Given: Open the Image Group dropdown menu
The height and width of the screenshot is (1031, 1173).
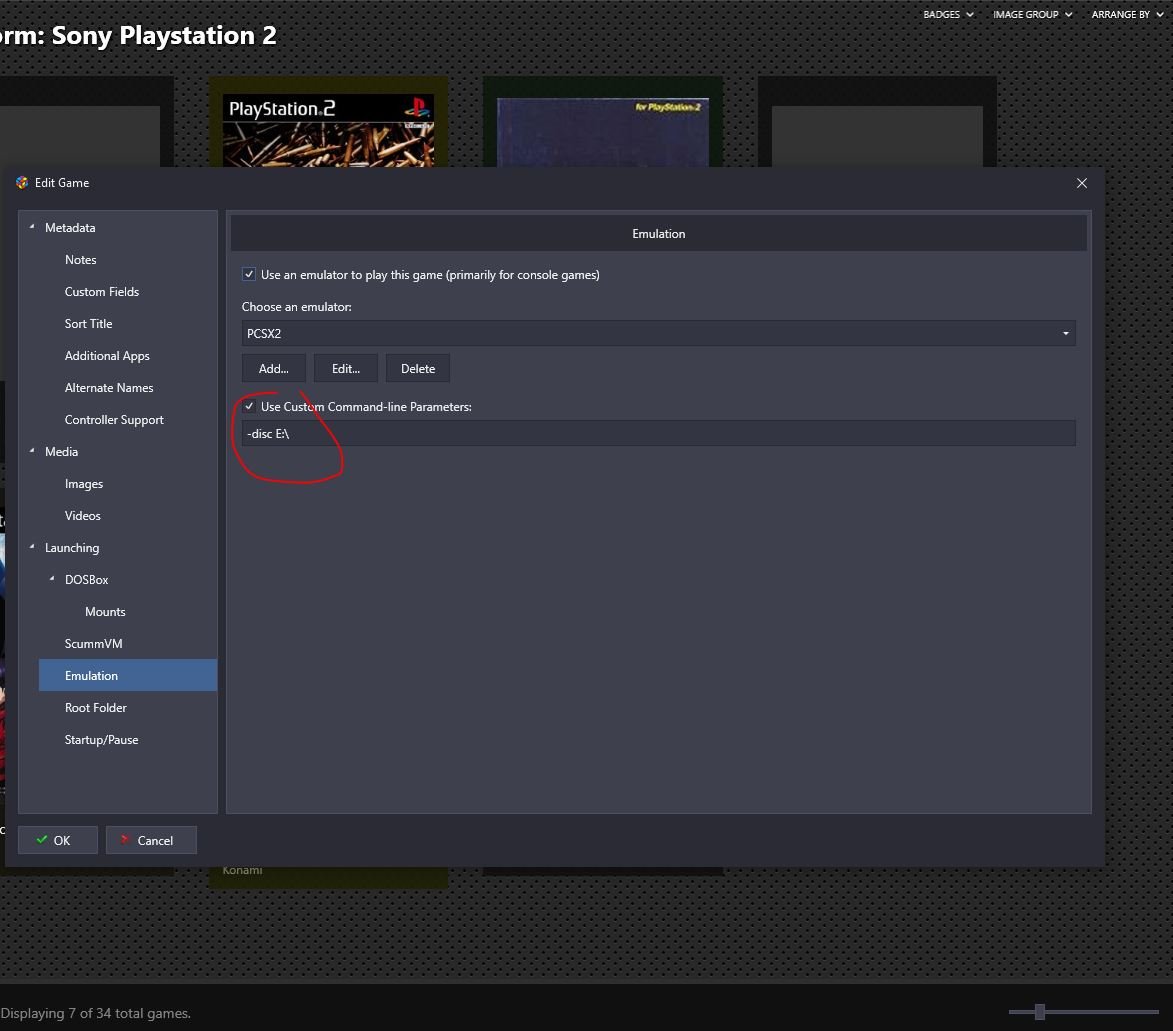Looking at the screenshot, I should pyautogui.click(x=1032, y=14).
